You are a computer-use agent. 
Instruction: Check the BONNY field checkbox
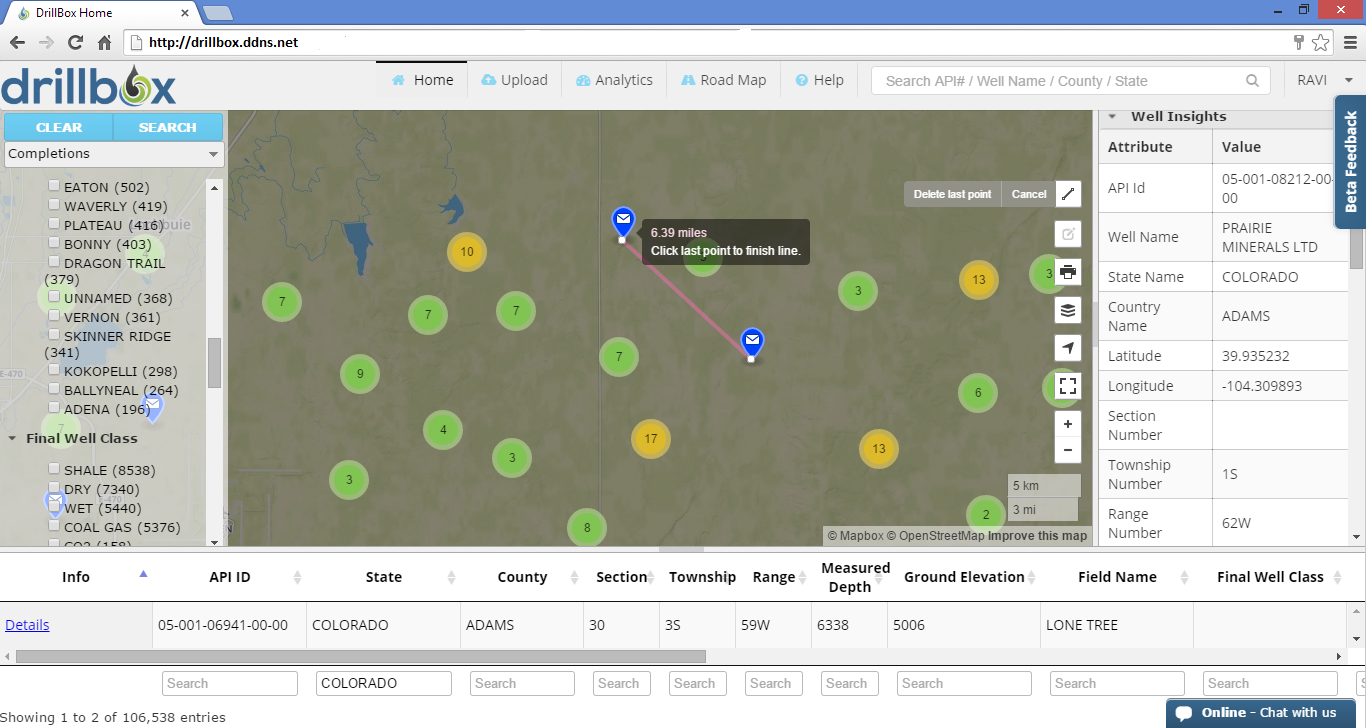54,243
